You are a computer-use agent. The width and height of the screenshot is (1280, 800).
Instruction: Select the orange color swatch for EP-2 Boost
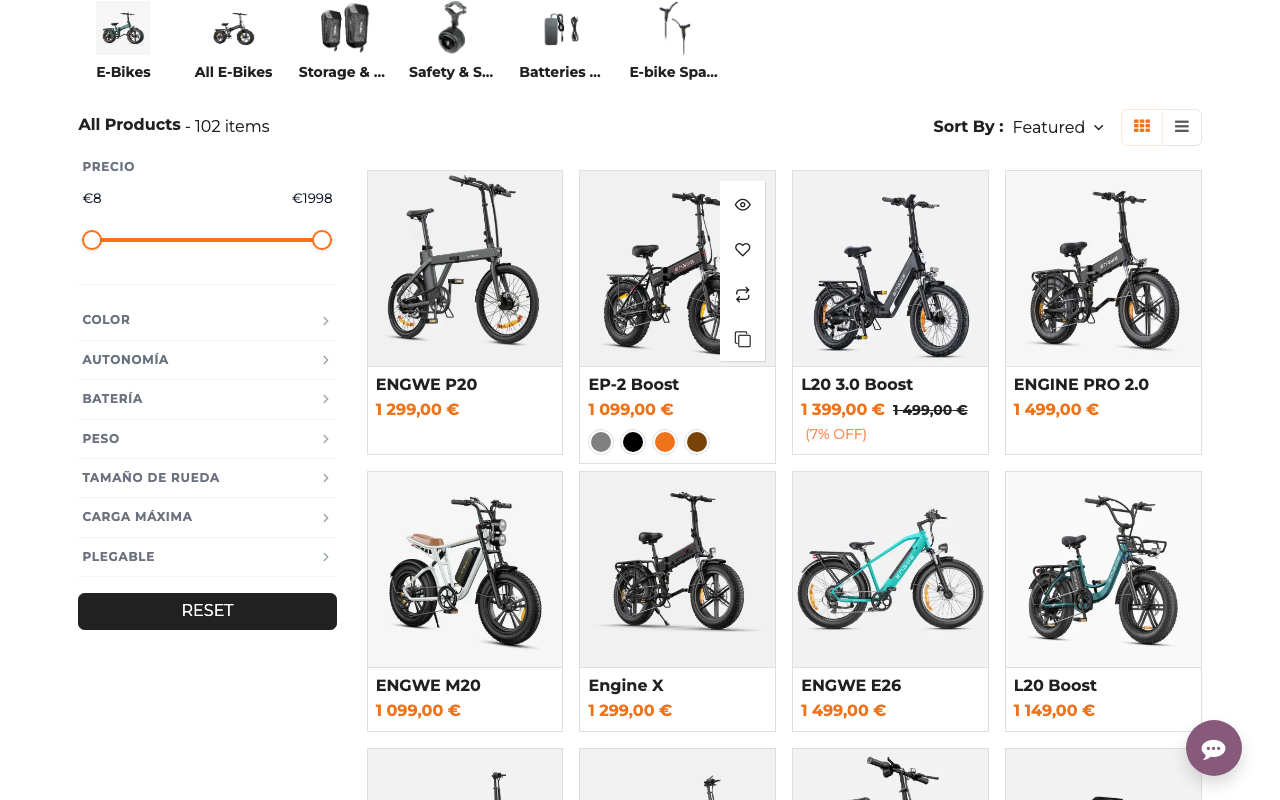[x=664, y=441]
